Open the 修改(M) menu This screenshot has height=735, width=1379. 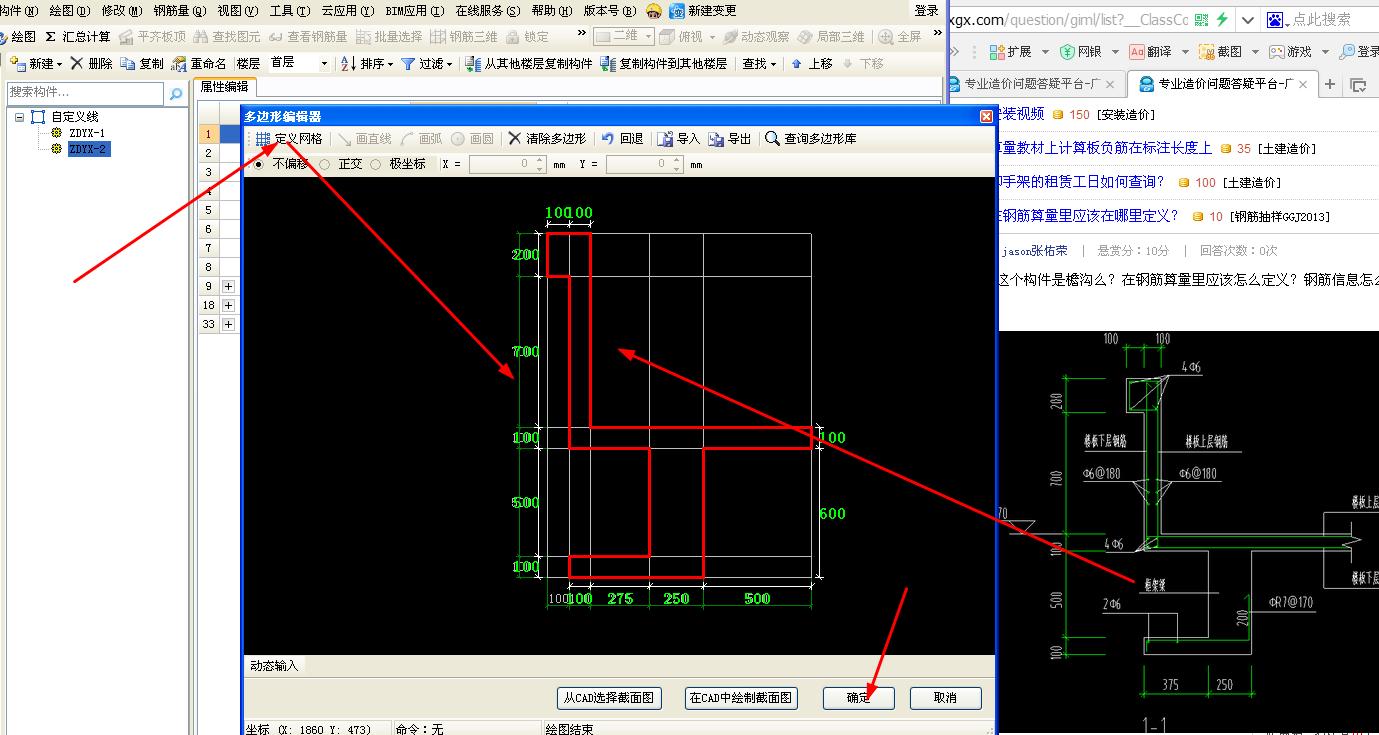tap(121, 11)
